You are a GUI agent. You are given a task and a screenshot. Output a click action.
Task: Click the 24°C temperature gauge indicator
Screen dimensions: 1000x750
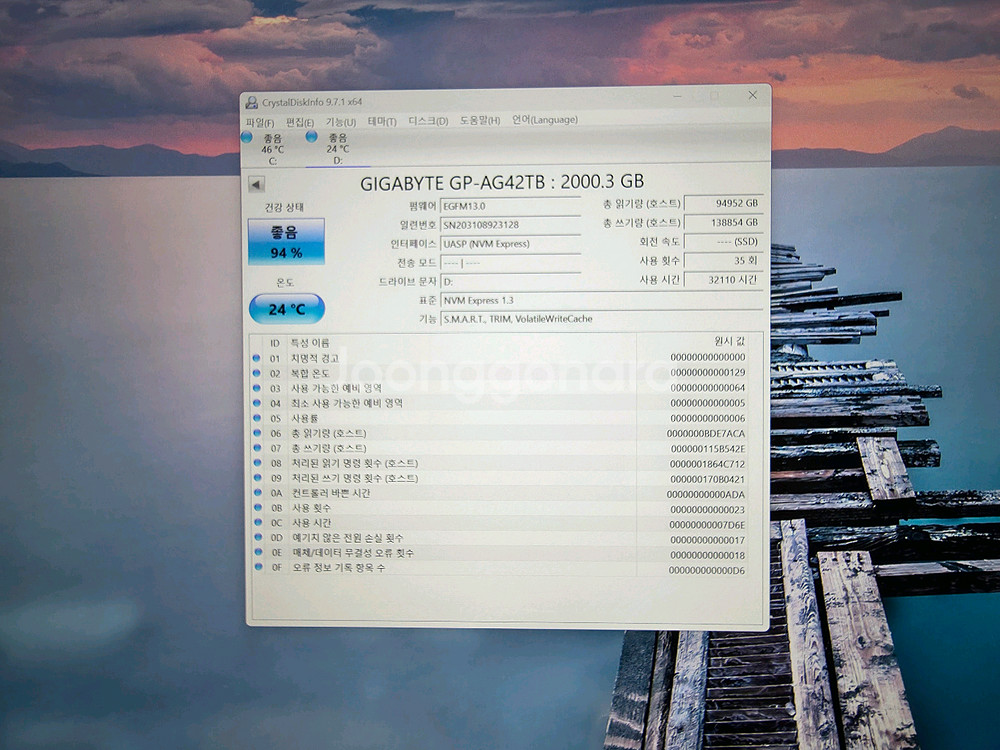coord(287,309)
